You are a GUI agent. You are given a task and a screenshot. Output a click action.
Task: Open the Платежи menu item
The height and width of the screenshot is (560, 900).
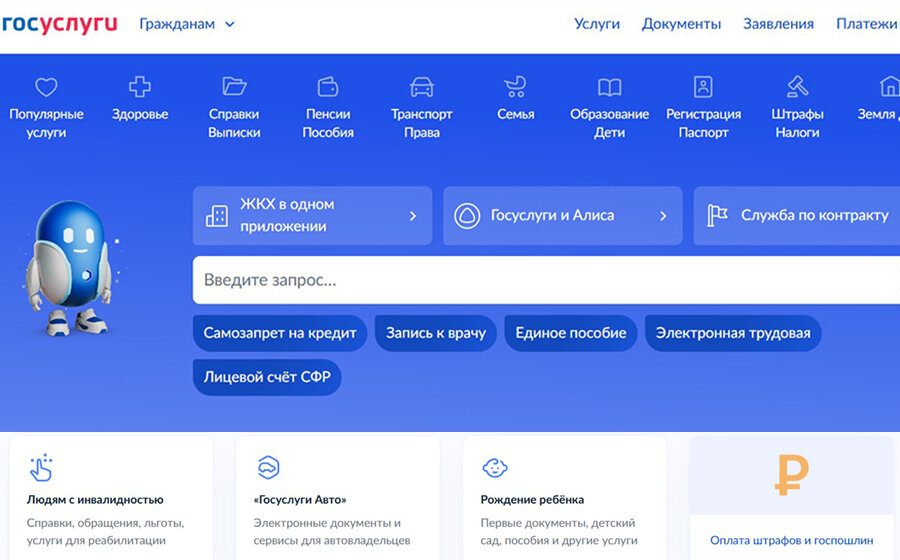coord(866,24)
